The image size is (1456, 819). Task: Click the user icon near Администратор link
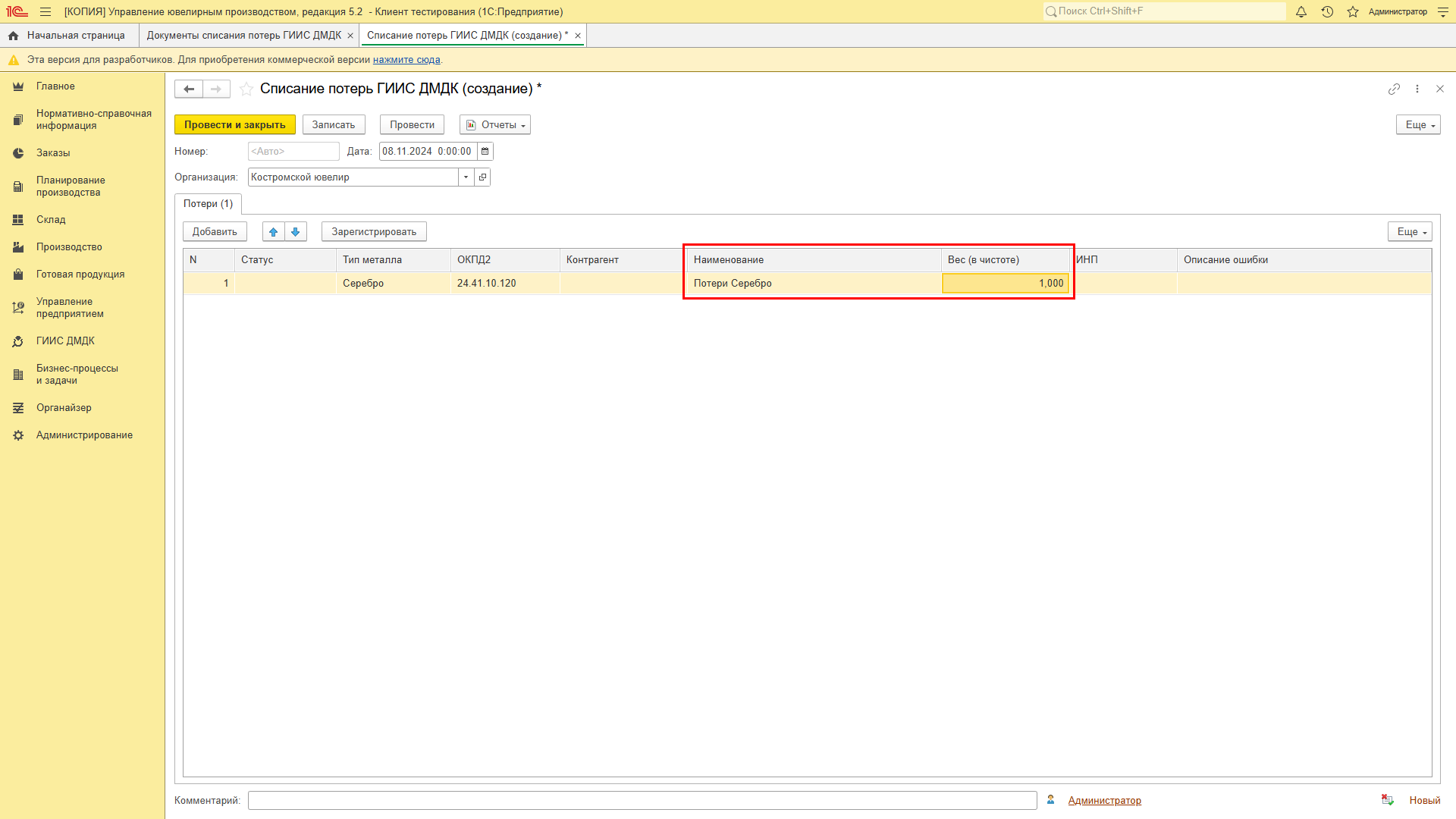pos(1051,800)
